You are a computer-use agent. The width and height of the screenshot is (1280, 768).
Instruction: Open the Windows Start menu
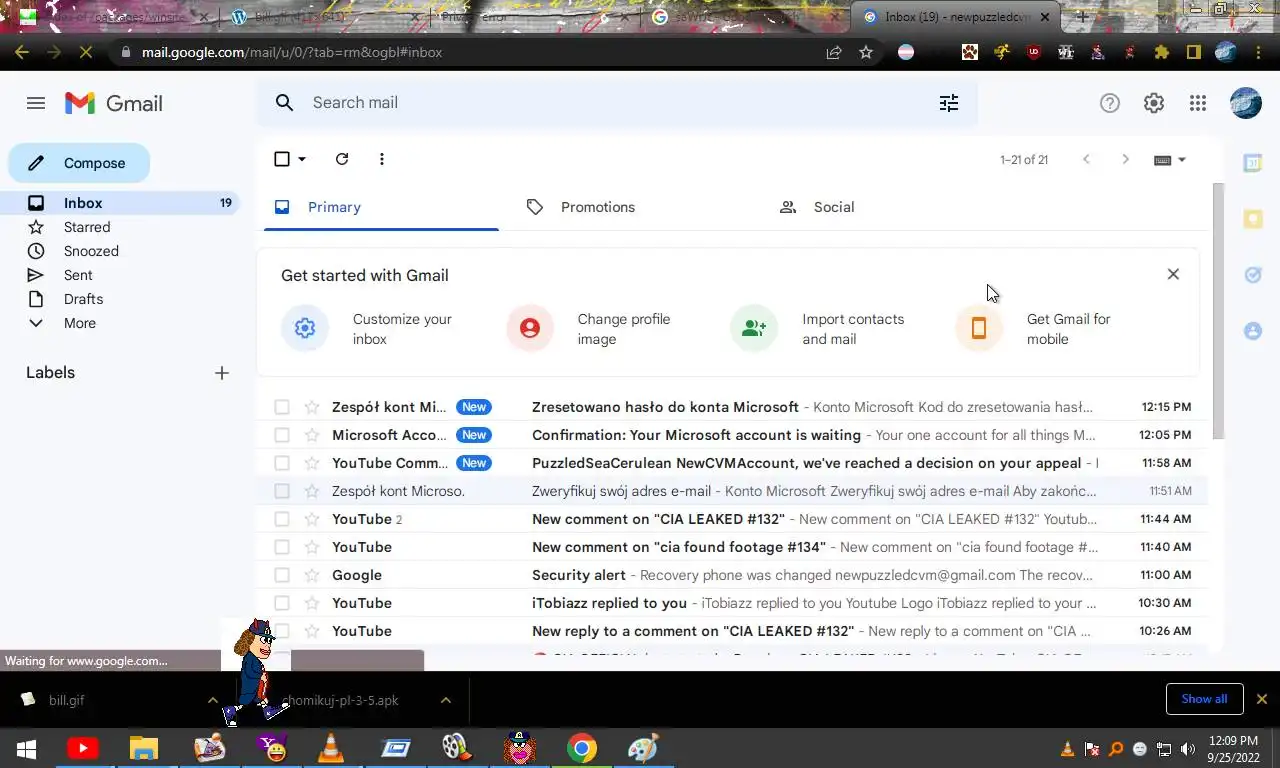pos(26,748)
